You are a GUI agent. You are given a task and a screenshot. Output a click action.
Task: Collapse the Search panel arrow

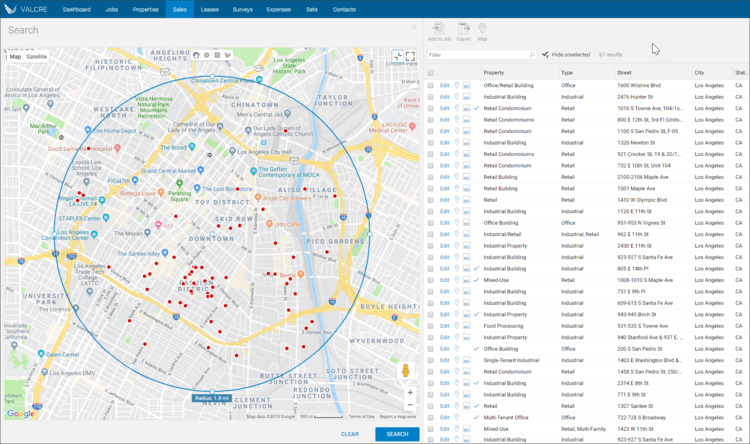pos(414,27)
